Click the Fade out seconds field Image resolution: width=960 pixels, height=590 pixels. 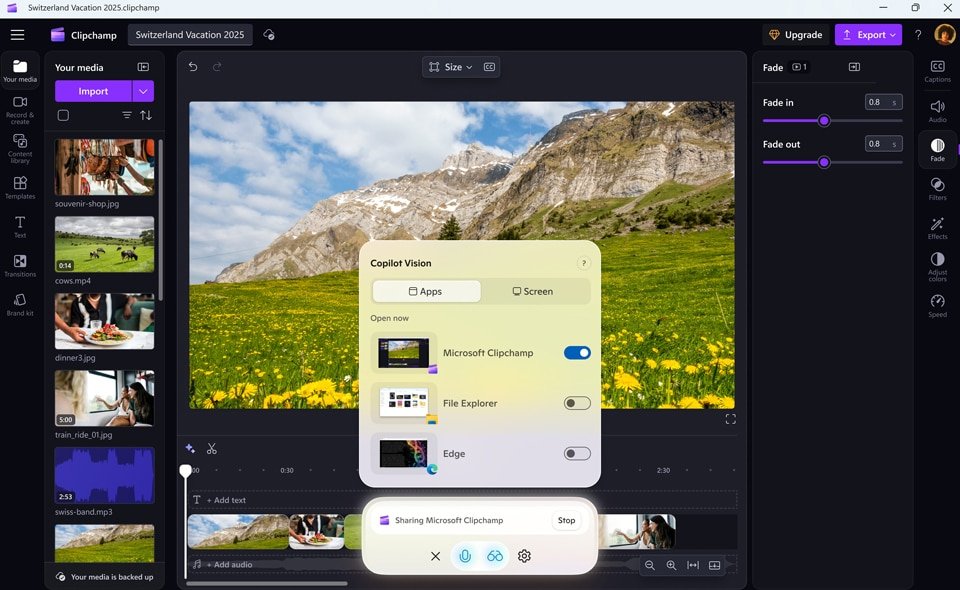pos(883,144)
